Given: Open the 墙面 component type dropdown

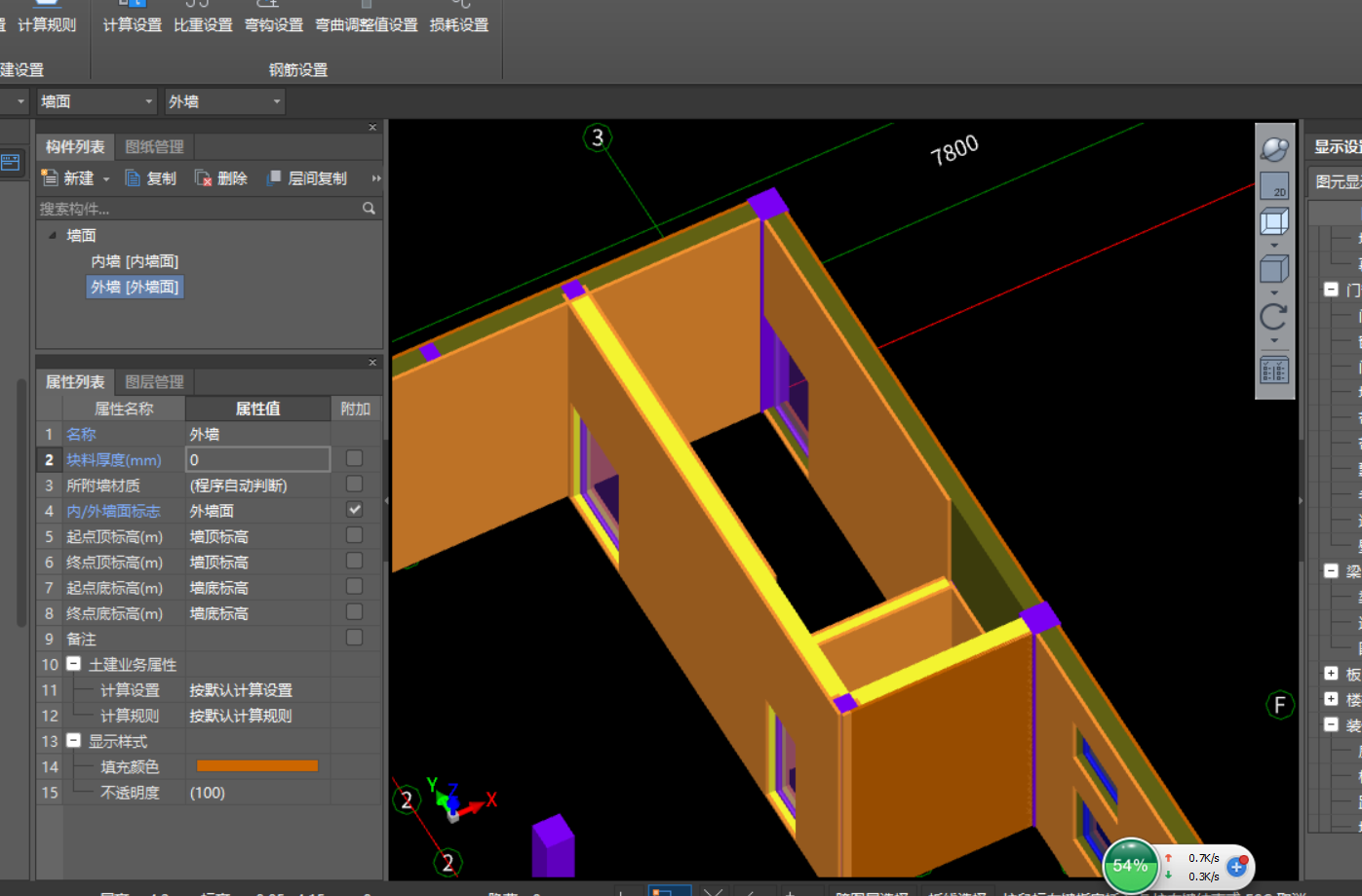Looking at the screenshot, I should pos(97,101).
